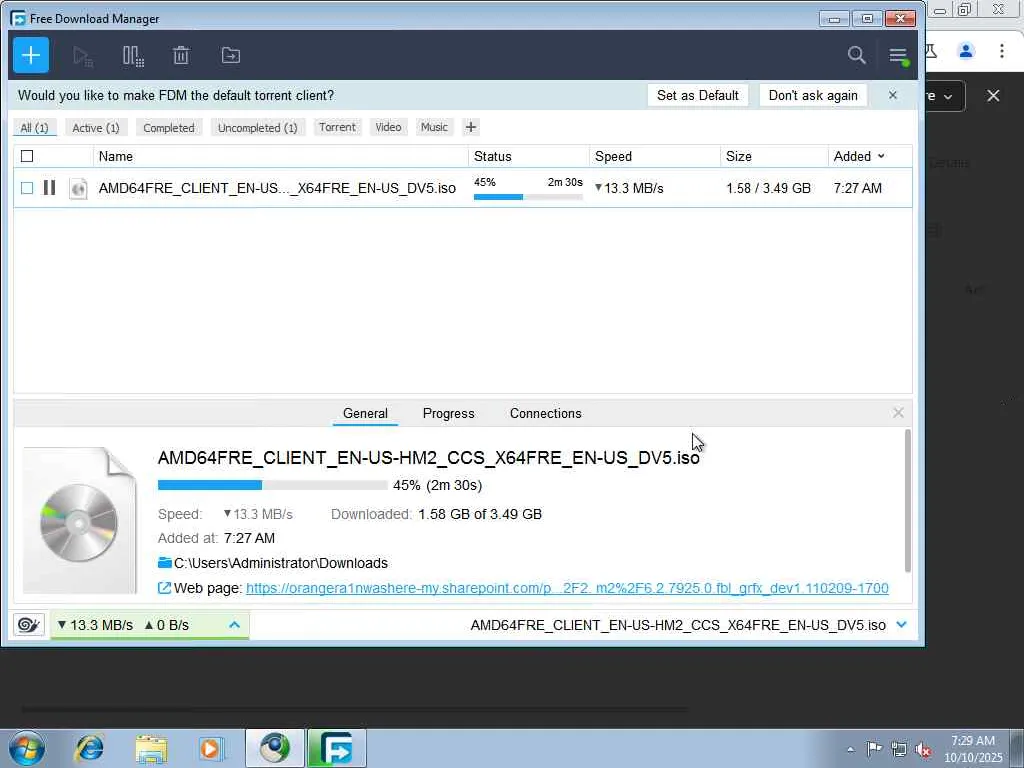
Task: Open Windows Media Player from taskbar
Action: [x=211, y=748]
